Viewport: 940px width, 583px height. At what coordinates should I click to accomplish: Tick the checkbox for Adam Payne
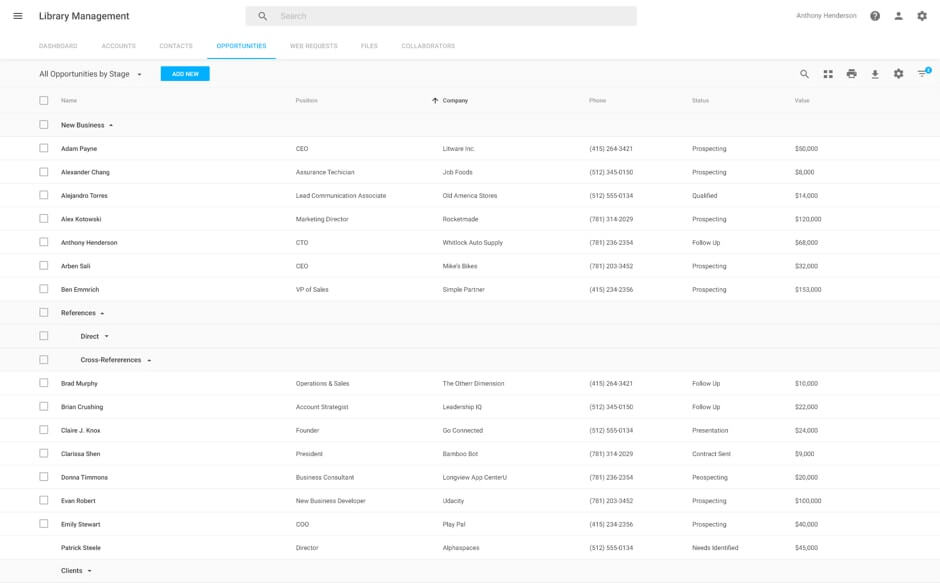[x=44, y=148]
